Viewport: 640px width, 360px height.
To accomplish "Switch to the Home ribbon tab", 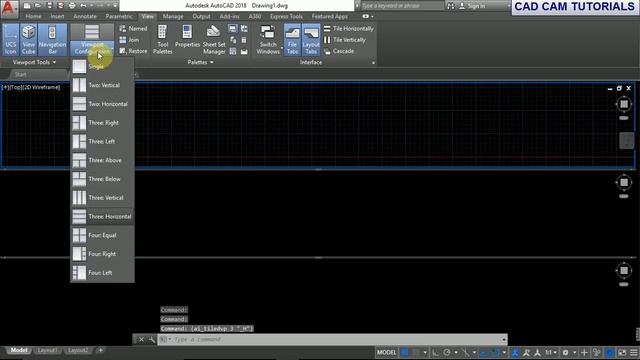I will click(x=33, y=16).
